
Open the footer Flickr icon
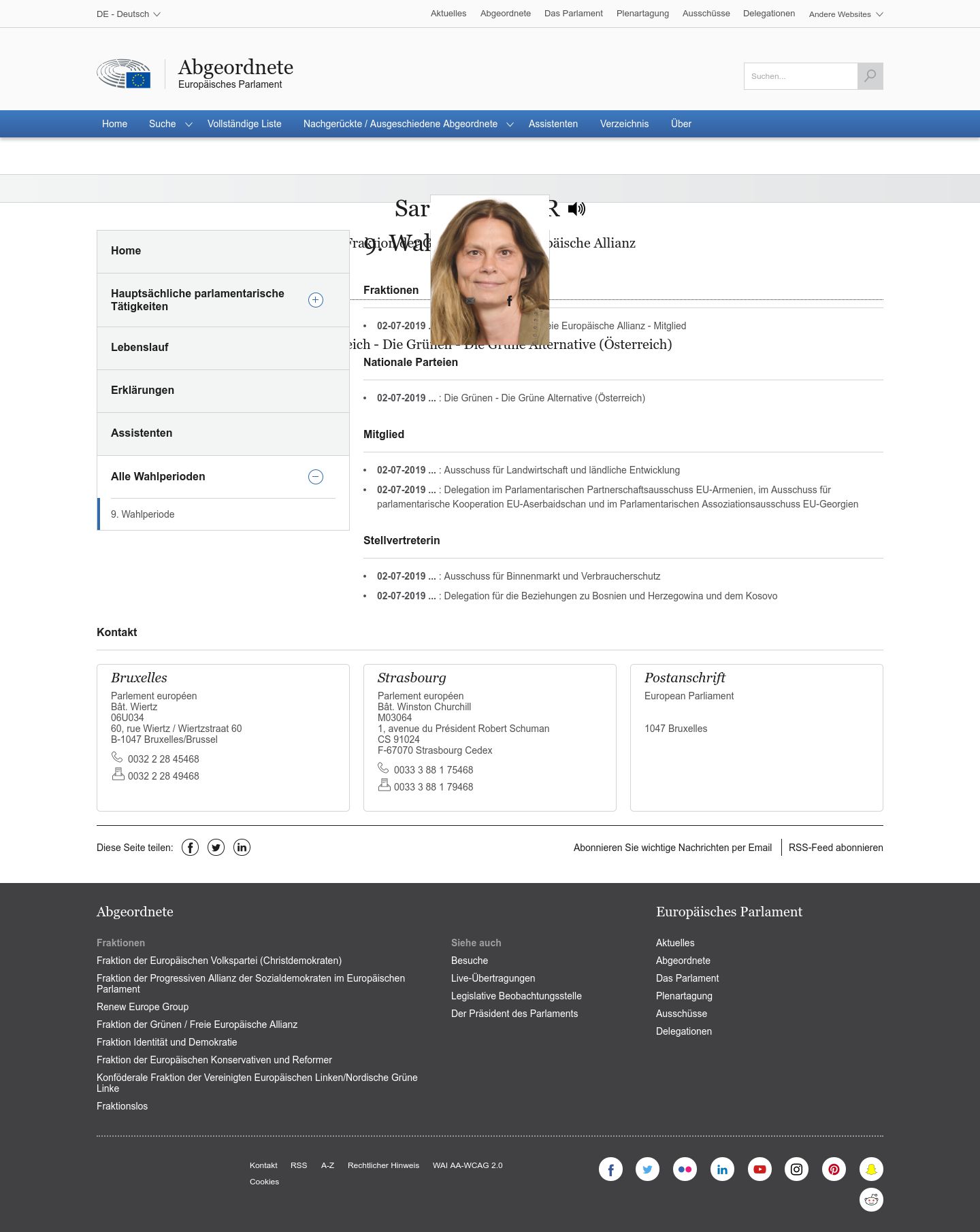(685, 1169)
